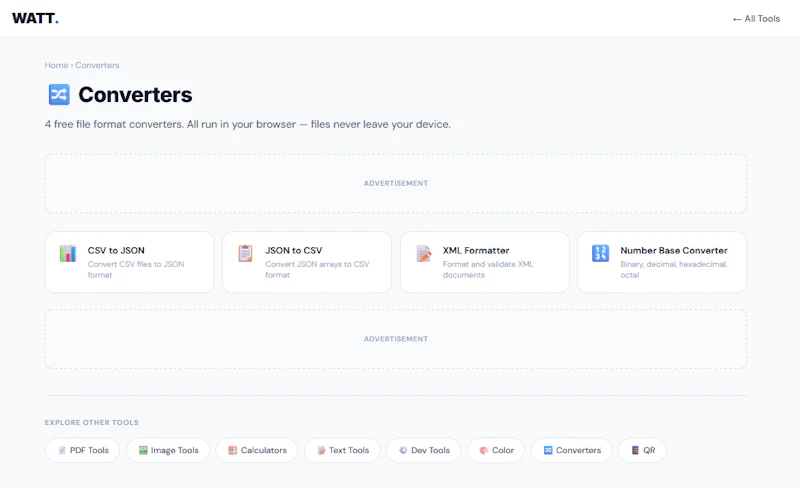Click Text Tools memo icon
The height and width of the screenshot is (488, 800).
[x=321, y=450]
